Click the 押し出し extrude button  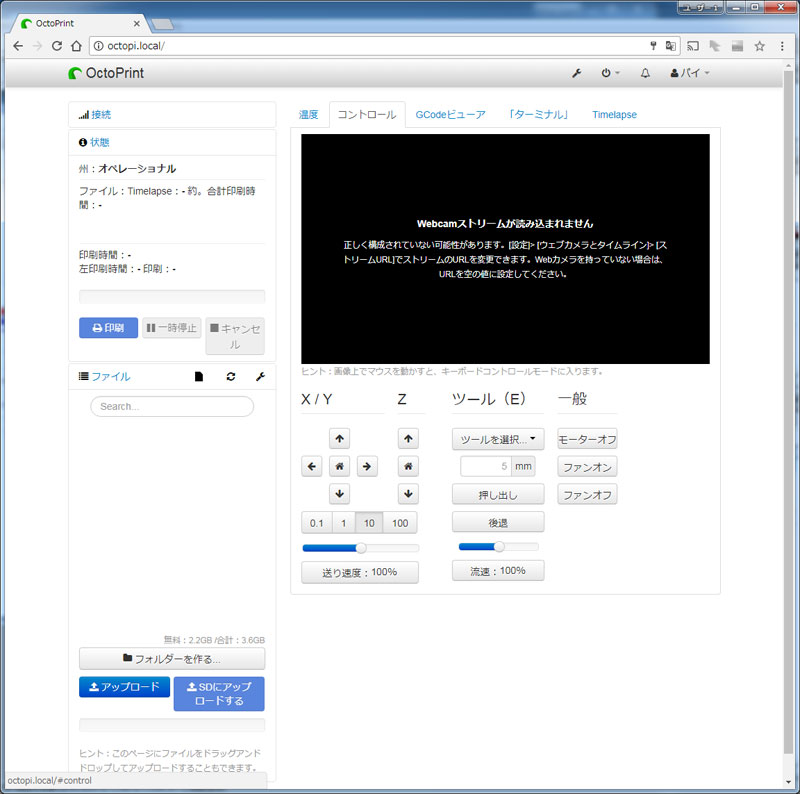pos(498,494)
